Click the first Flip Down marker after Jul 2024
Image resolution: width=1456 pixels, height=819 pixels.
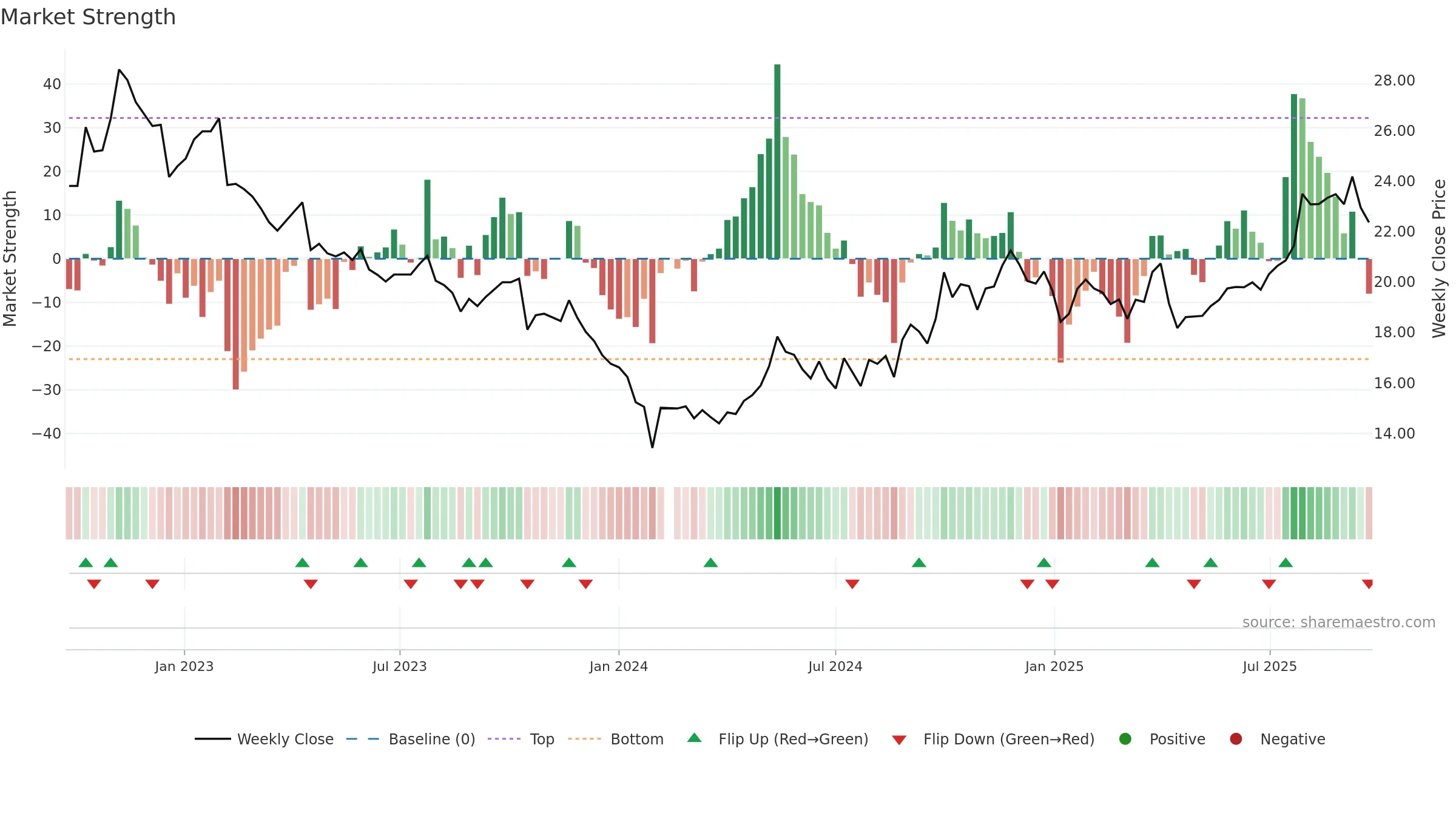(x=852, y=584)
